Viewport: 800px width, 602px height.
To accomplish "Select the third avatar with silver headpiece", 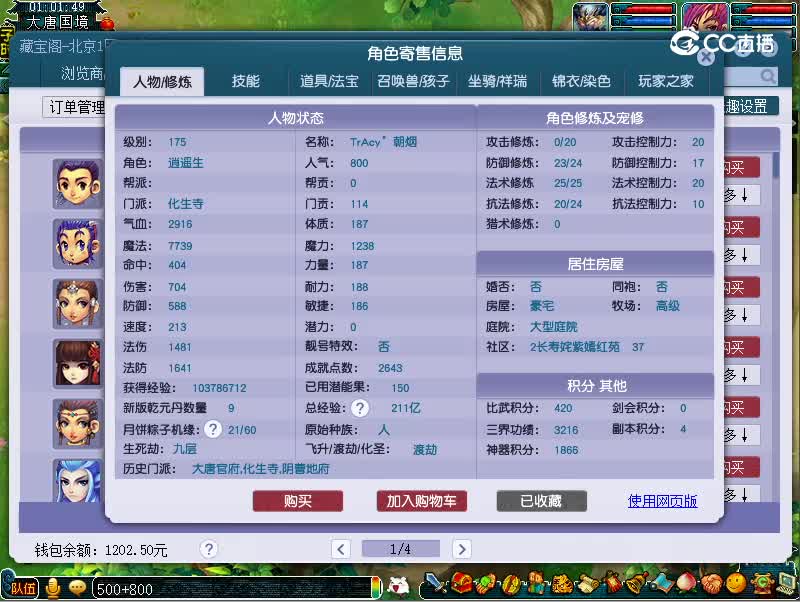I will (x=78, y=304).
